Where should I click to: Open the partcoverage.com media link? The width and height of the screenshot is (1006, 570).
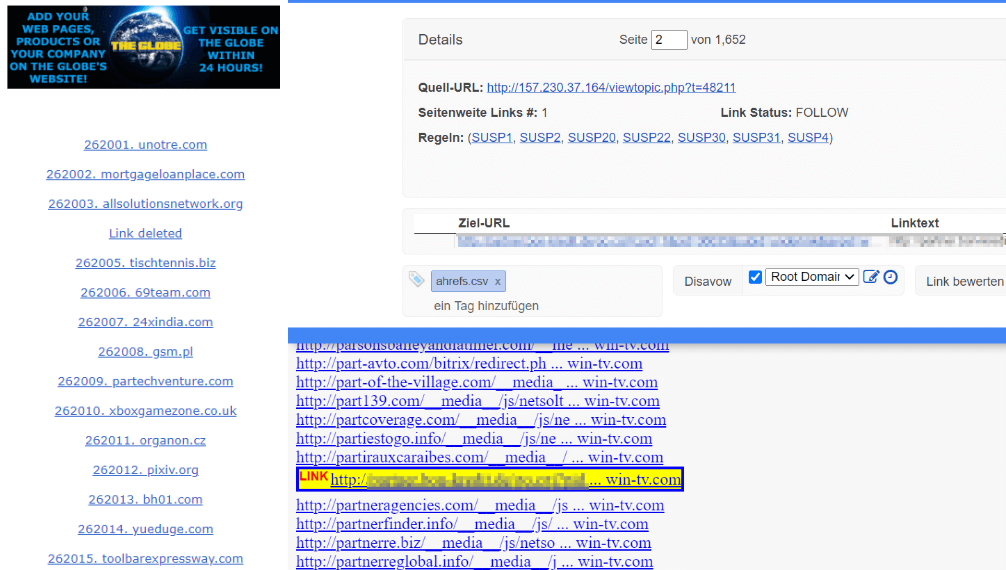[x=481, y=419]
